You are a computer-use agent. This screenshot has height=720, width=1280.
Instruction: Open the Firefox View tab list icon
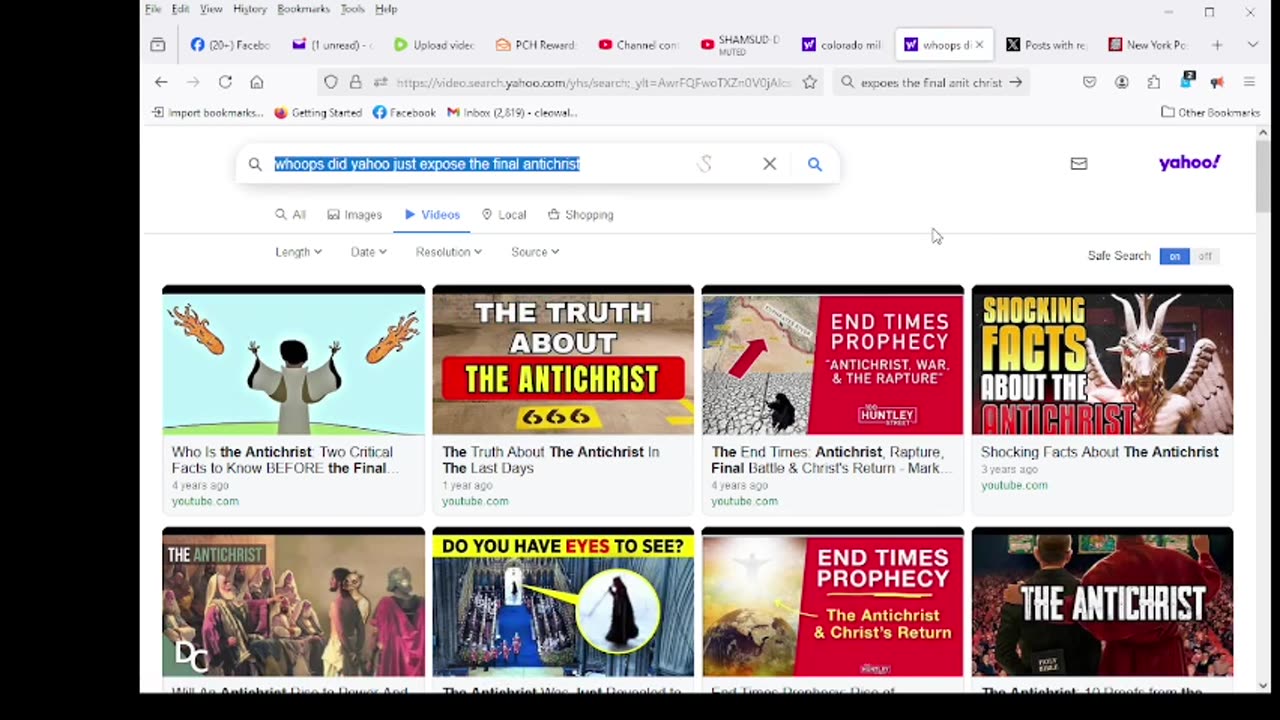pos(158,45)
